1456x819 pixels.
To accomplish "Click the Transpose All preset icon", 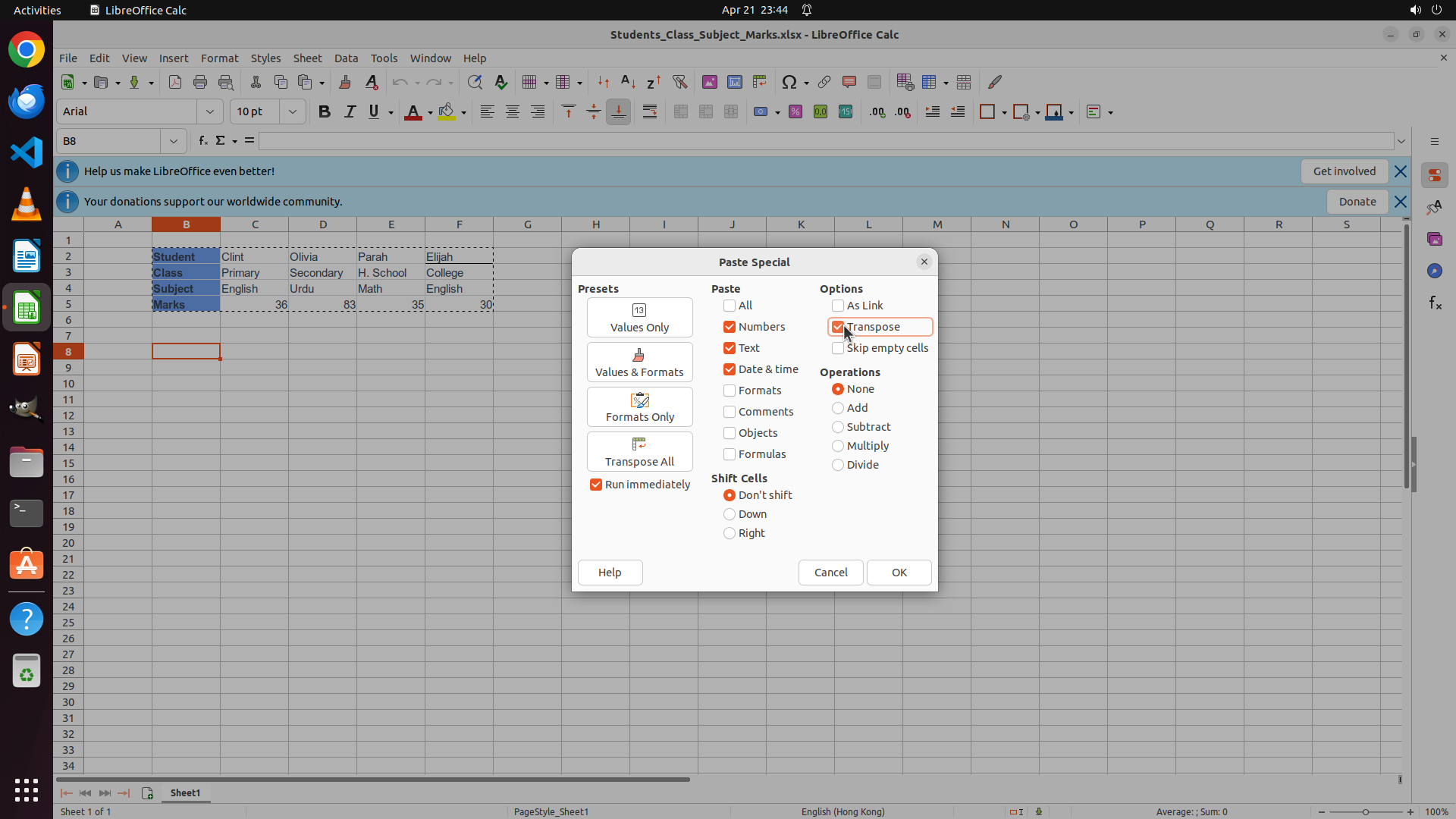I will (639, 444).
